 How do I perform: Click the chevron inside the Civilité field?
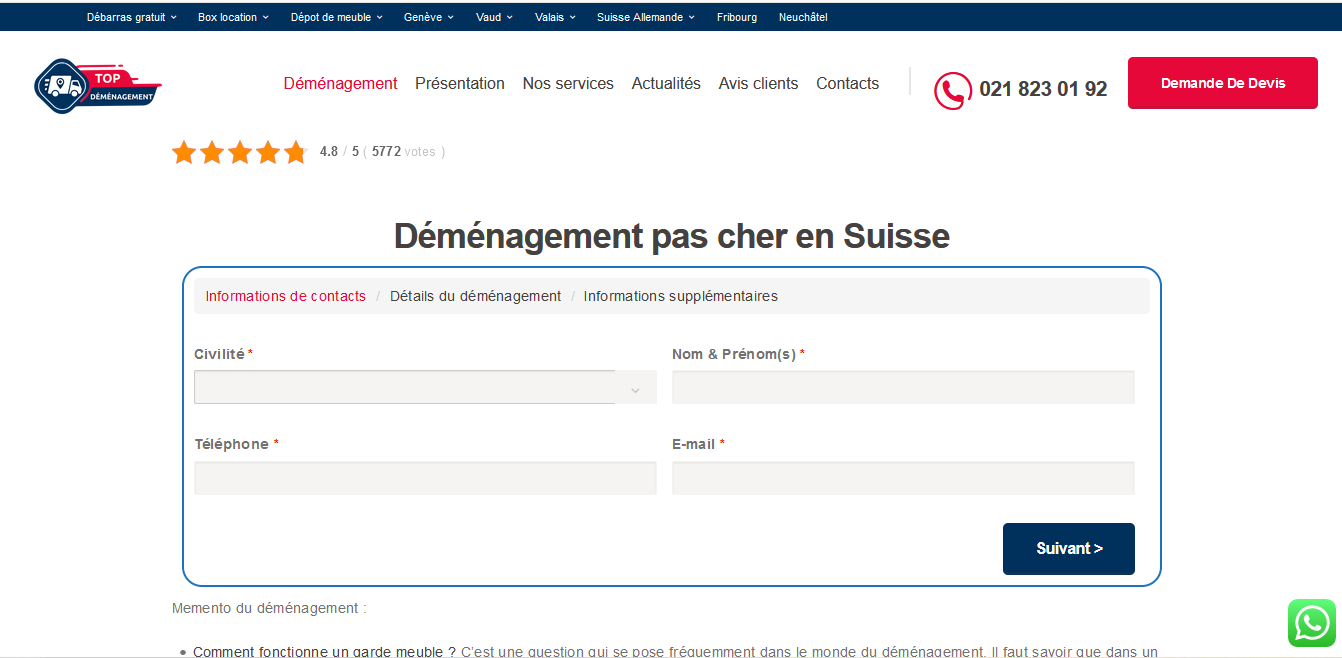pos(635,391)
